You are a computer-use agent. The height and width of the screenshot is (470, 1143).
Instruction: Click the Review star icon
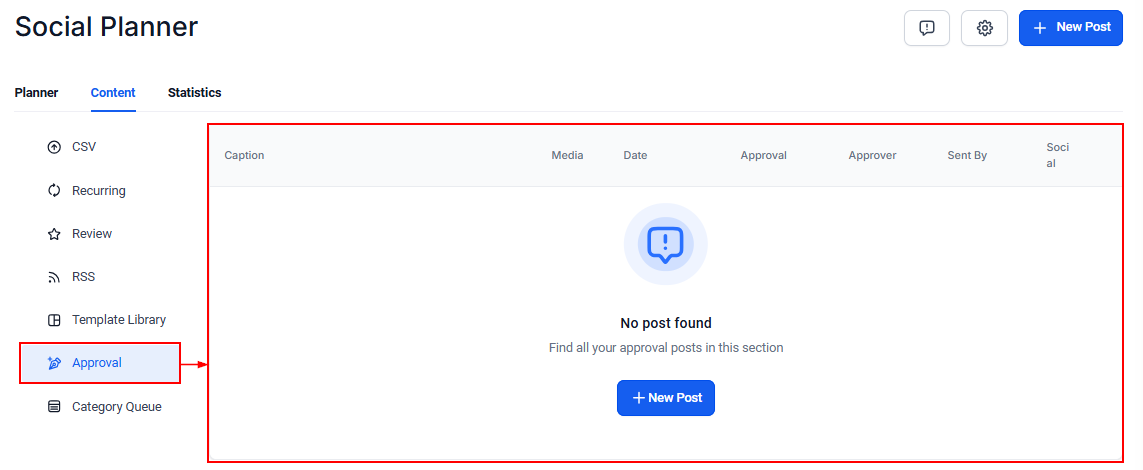[54, 234]
